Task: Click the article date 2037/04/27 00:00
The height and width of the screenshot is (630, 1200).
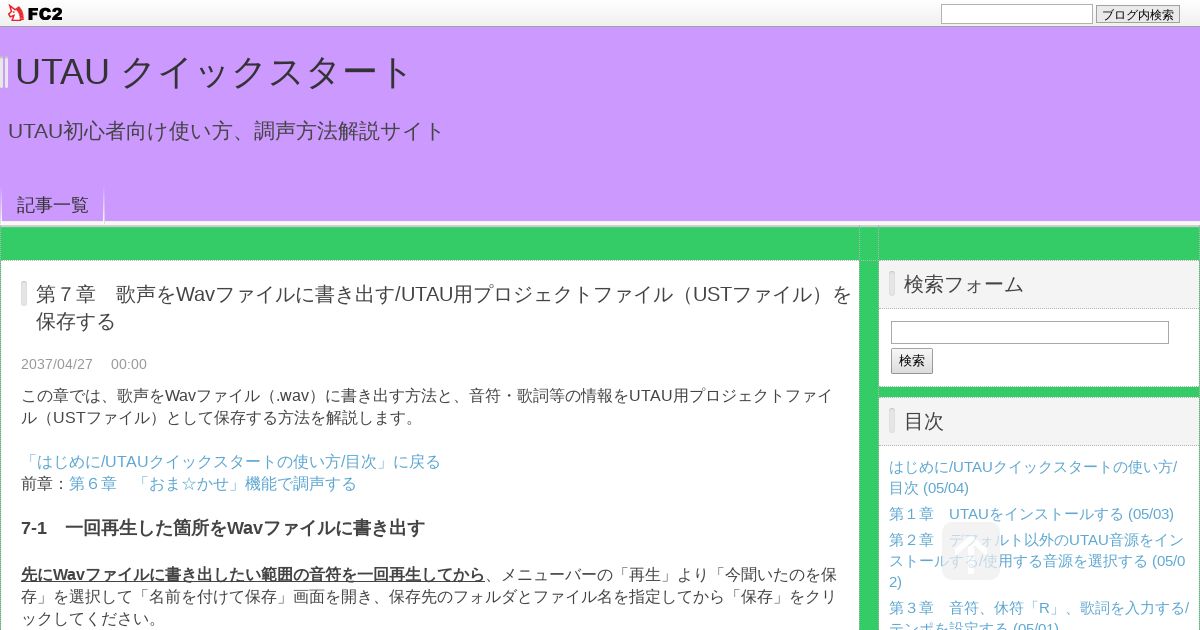Action: tap(84, 364)
